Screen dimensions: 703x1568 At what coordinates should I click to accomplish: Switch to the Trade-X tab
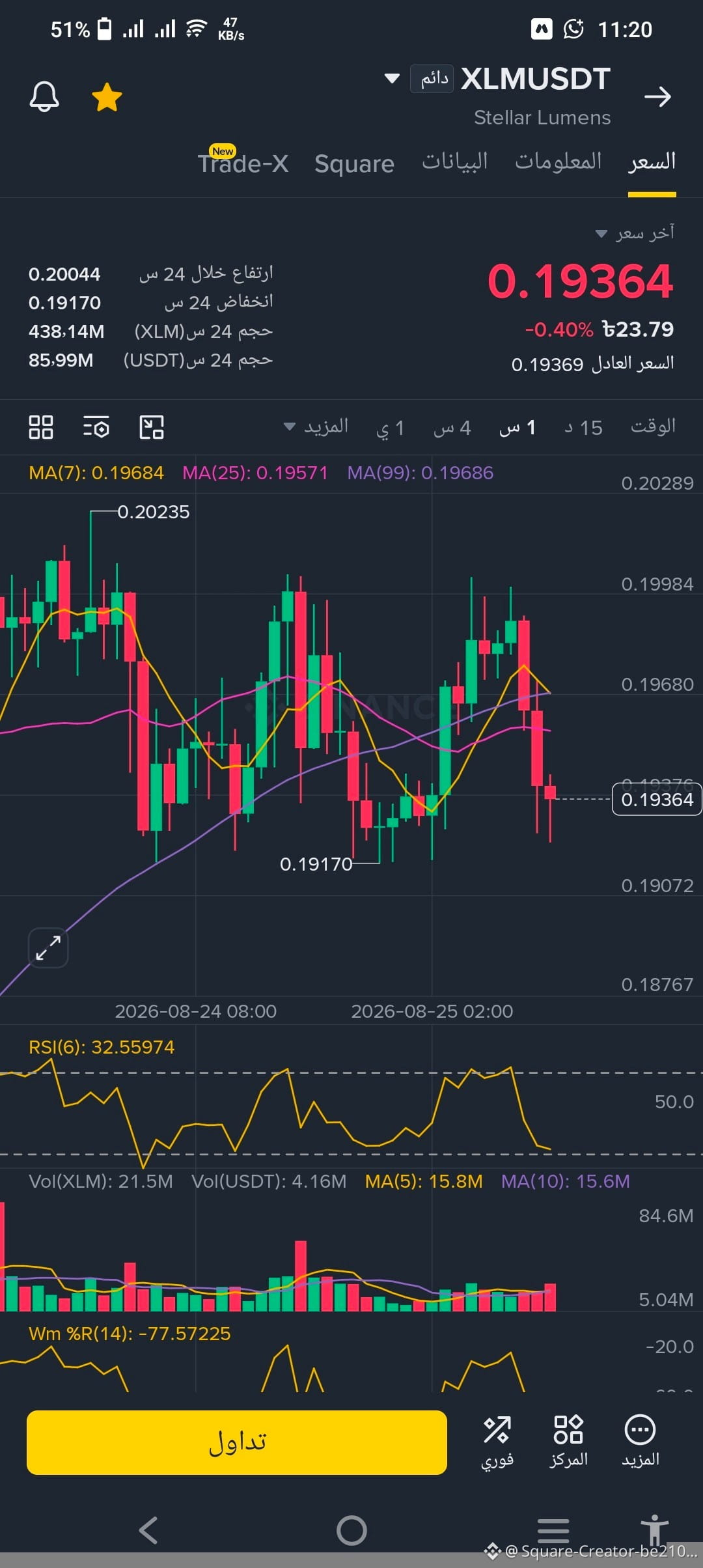(x=243, y=162)
